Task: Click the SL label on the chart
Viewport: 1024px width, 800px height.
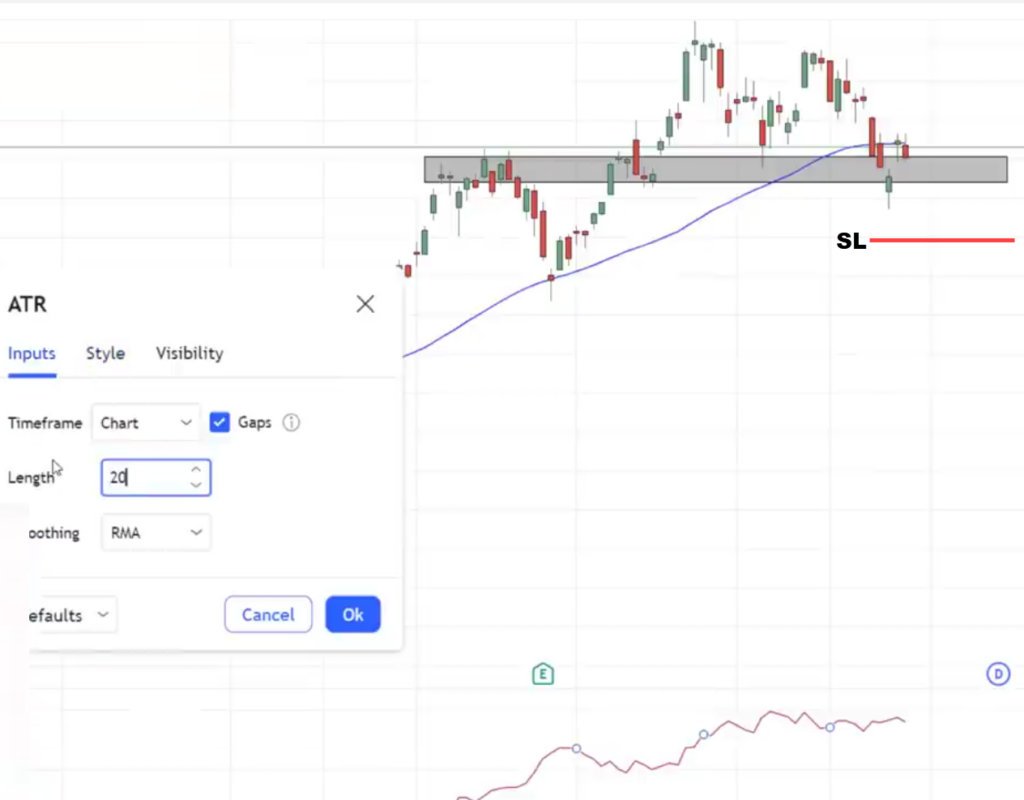Action: point(851,240)
